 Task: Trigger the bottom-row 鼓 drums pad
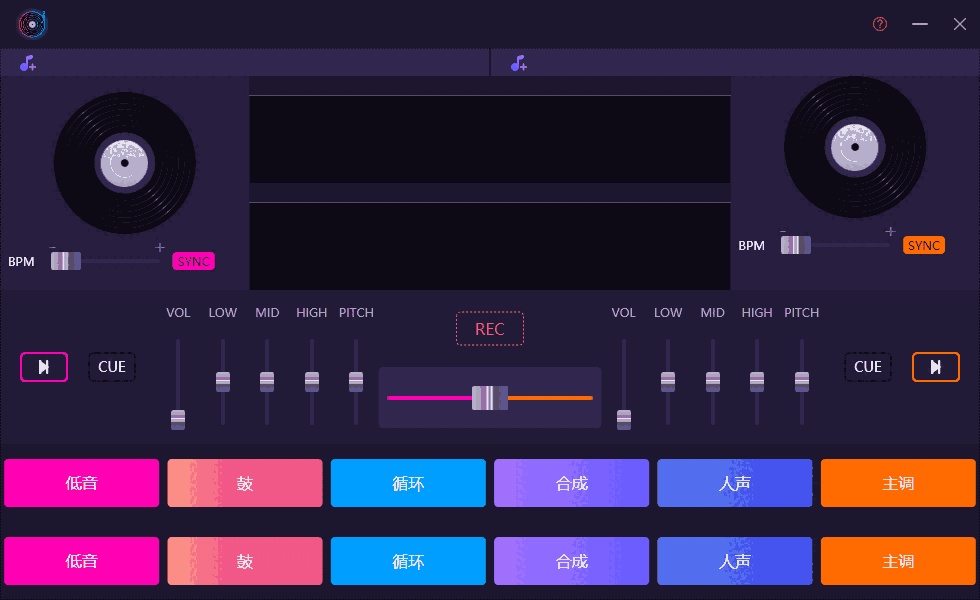tap(244, 561)
